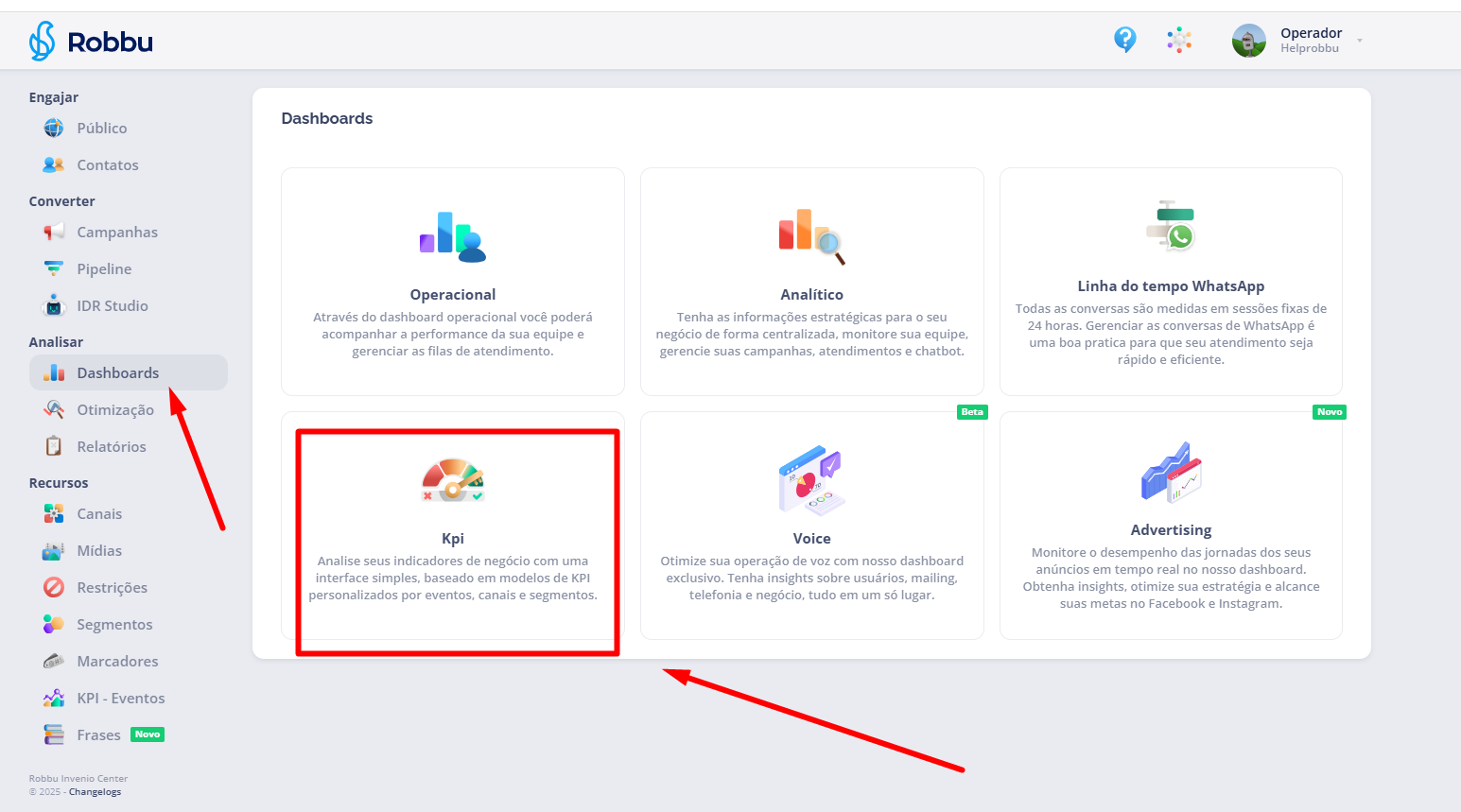Viewport: 1461px width, 812px height.
Task: Open Público in the sidebar
Action: click(x=101, y=129)
